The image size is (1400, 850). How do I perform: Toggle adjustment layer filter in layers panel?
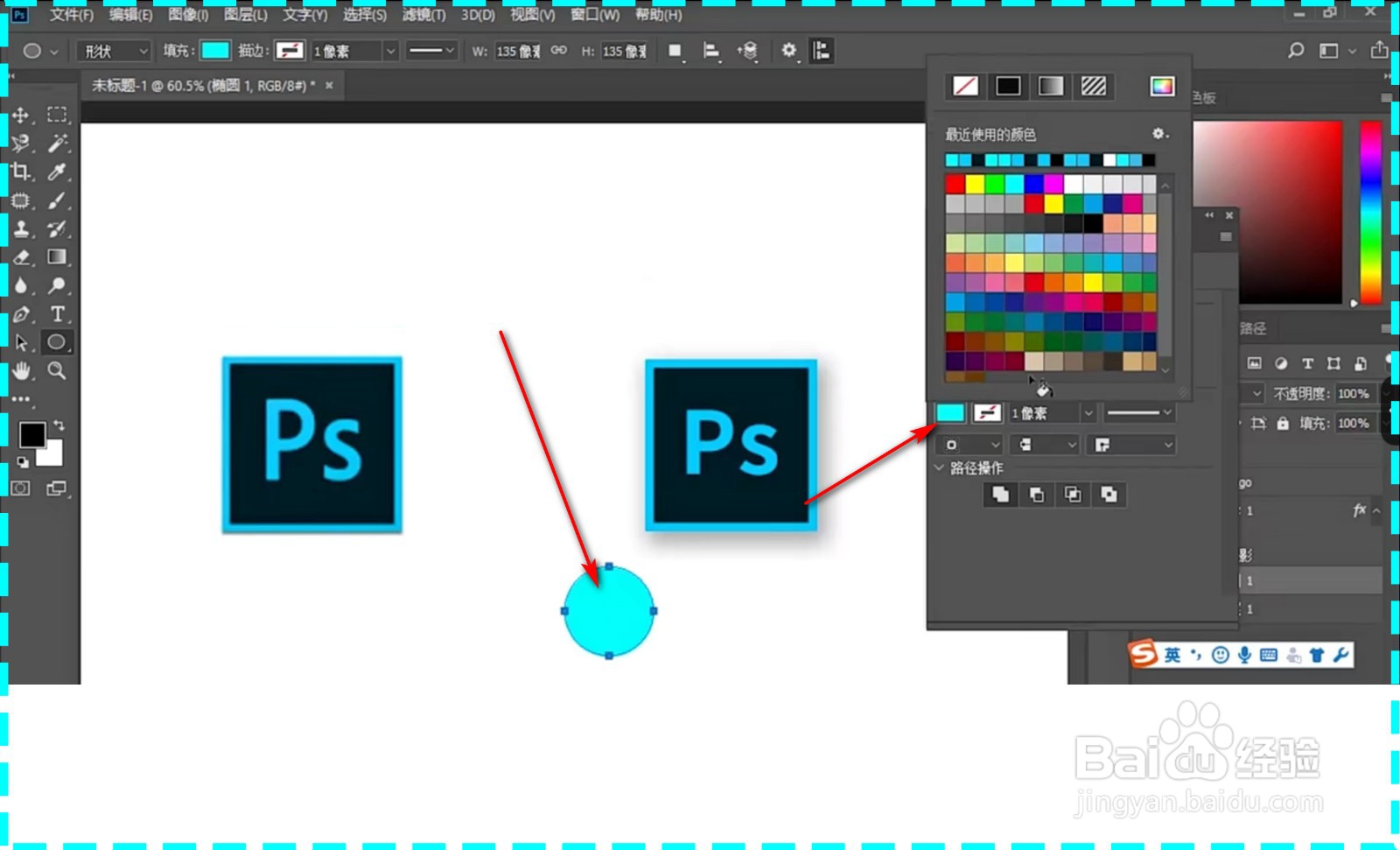click(x=1281, y=363)
